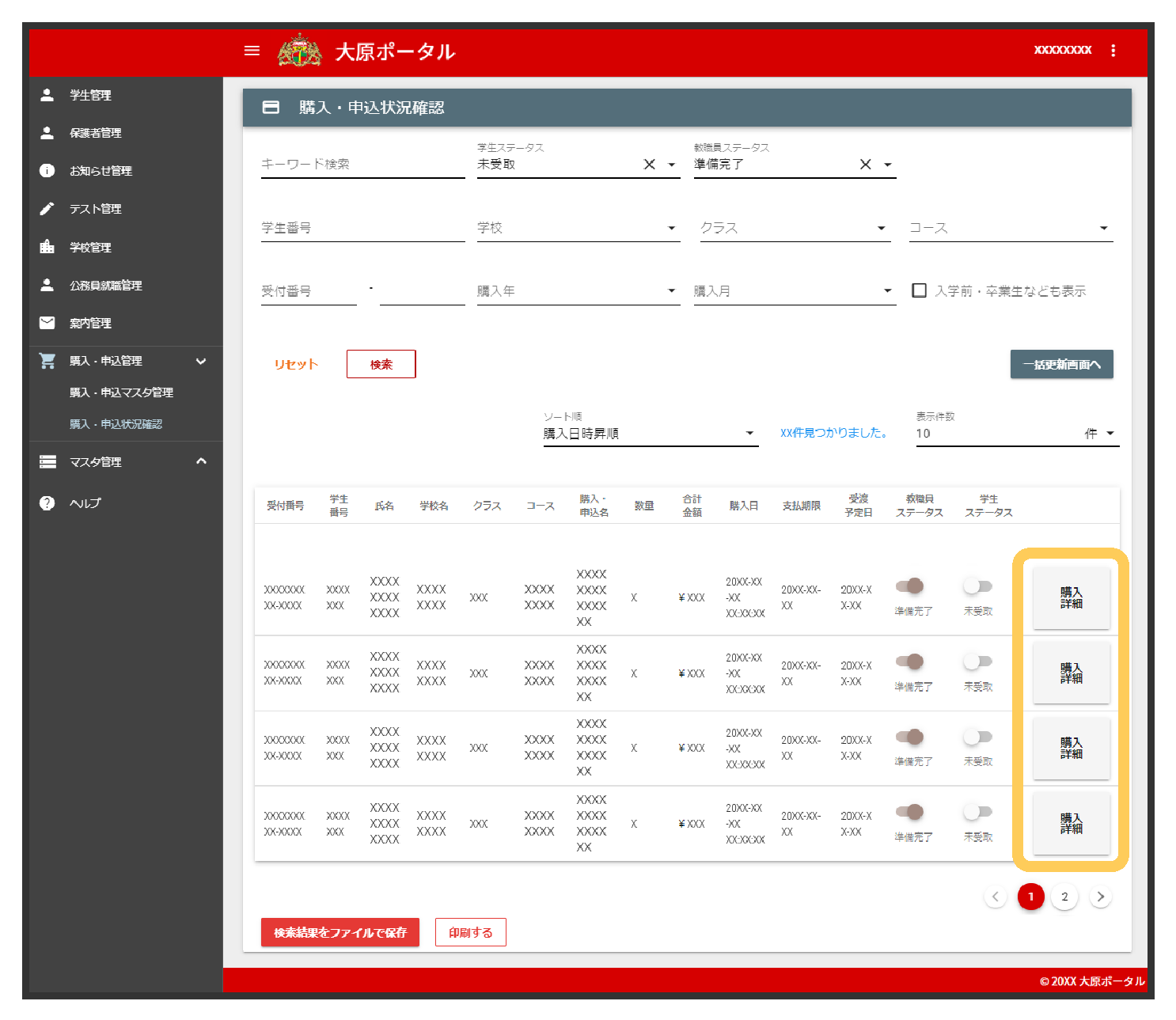1176x1020 pixels.
Task: Go to the previous results page
Action: pos(996,897)
